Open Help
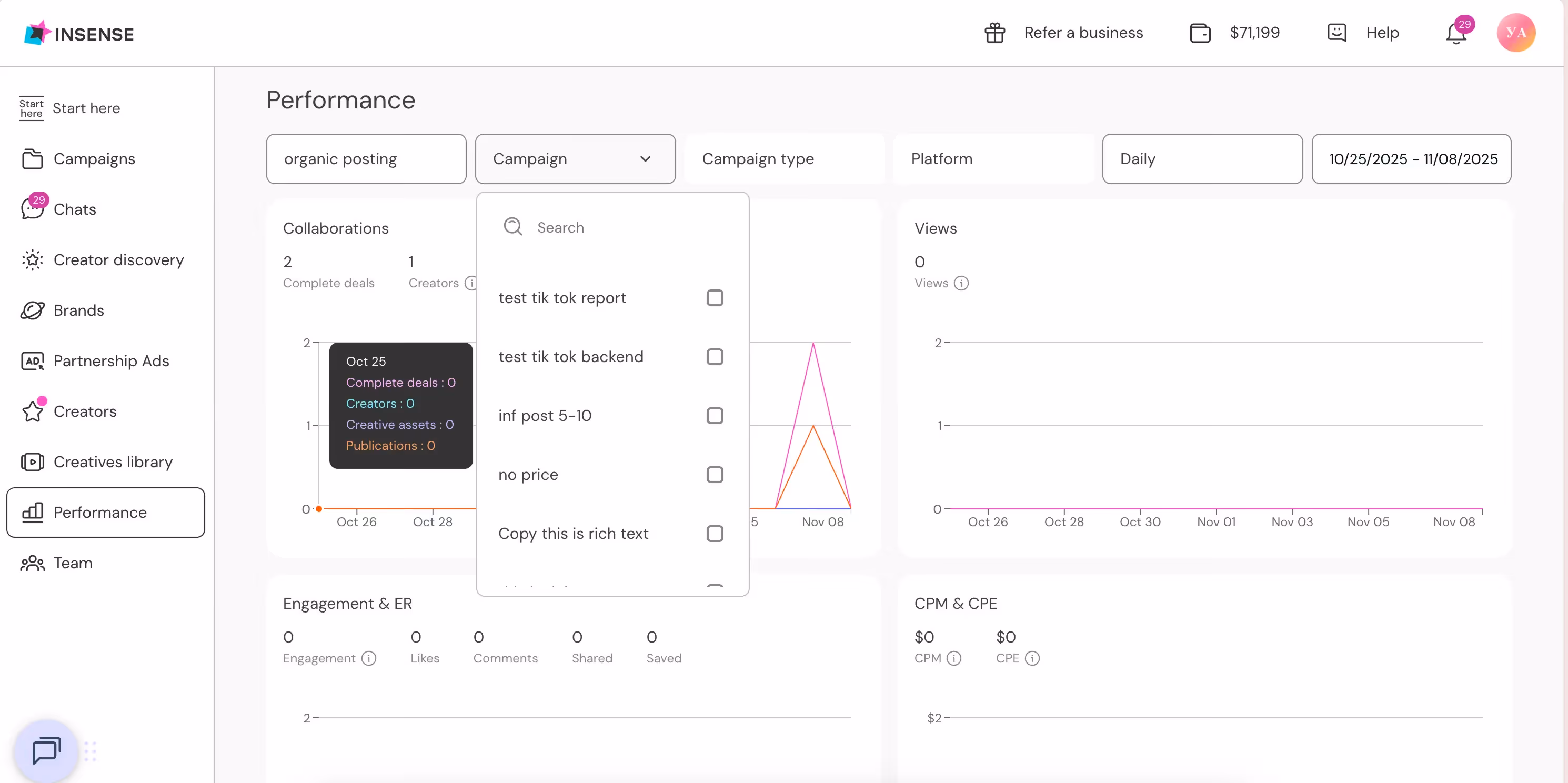 pos(1382,32)
